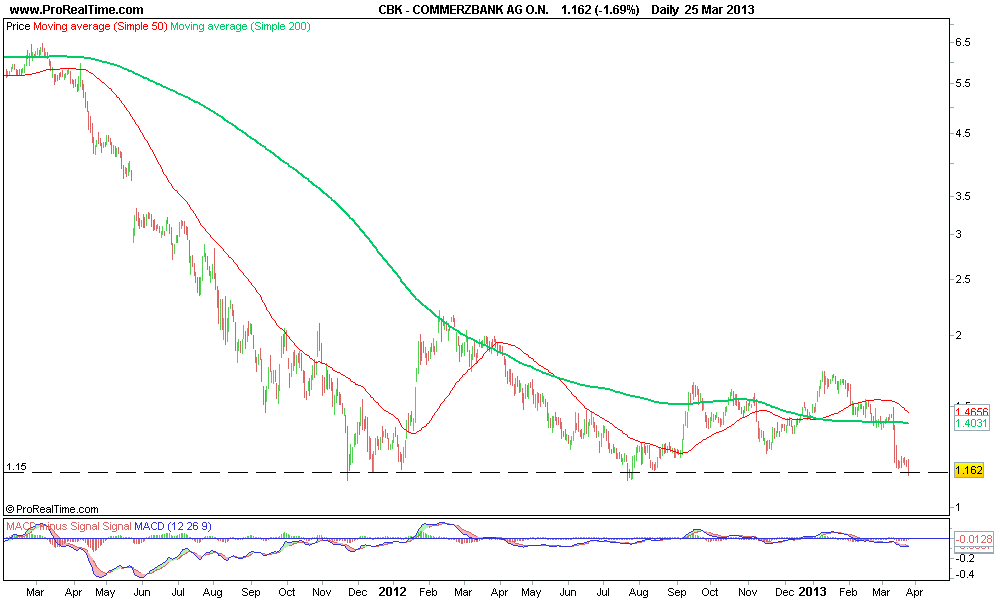
Task: Select the CBK - COMMERZBANK AG O.N. title
Action: [x=463, y=10]
